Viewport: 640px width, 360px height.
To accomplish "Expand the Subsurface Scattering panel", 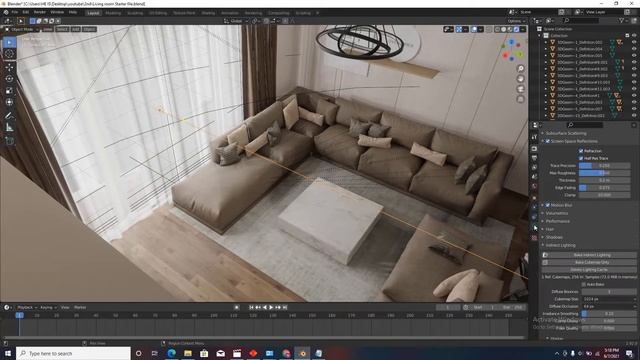I will [x=566, y=133].
